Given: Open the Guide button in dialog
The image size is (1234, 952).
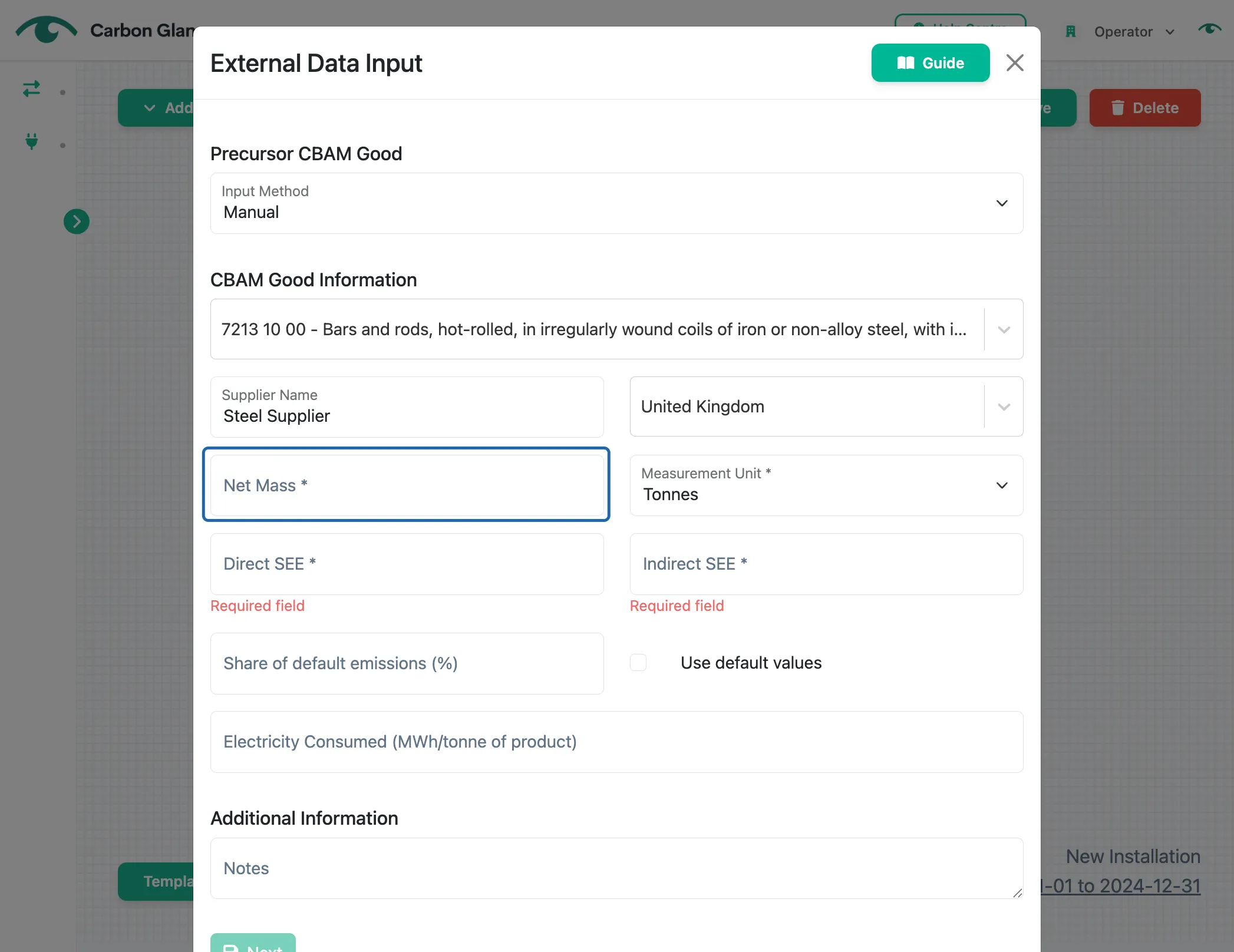Looking at the screenshot, I should (x=930, y=63).
